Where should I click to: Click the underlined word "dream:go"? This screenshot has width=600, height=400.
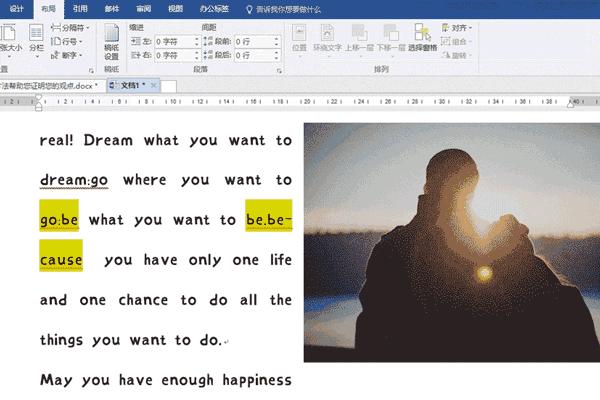click(74, 180)
